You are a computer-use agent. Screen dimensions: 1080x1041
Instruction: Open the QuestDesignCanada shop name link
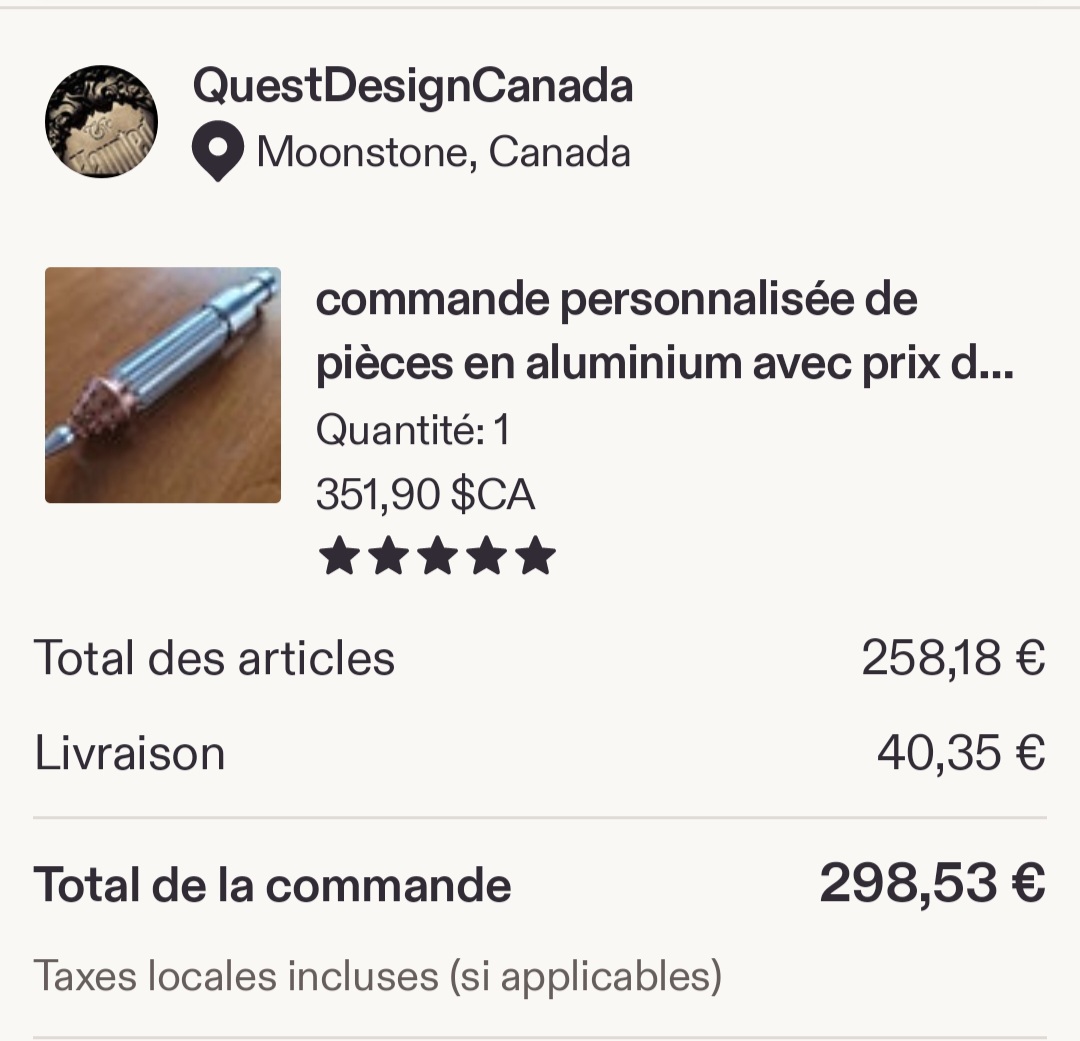point(412,87)
